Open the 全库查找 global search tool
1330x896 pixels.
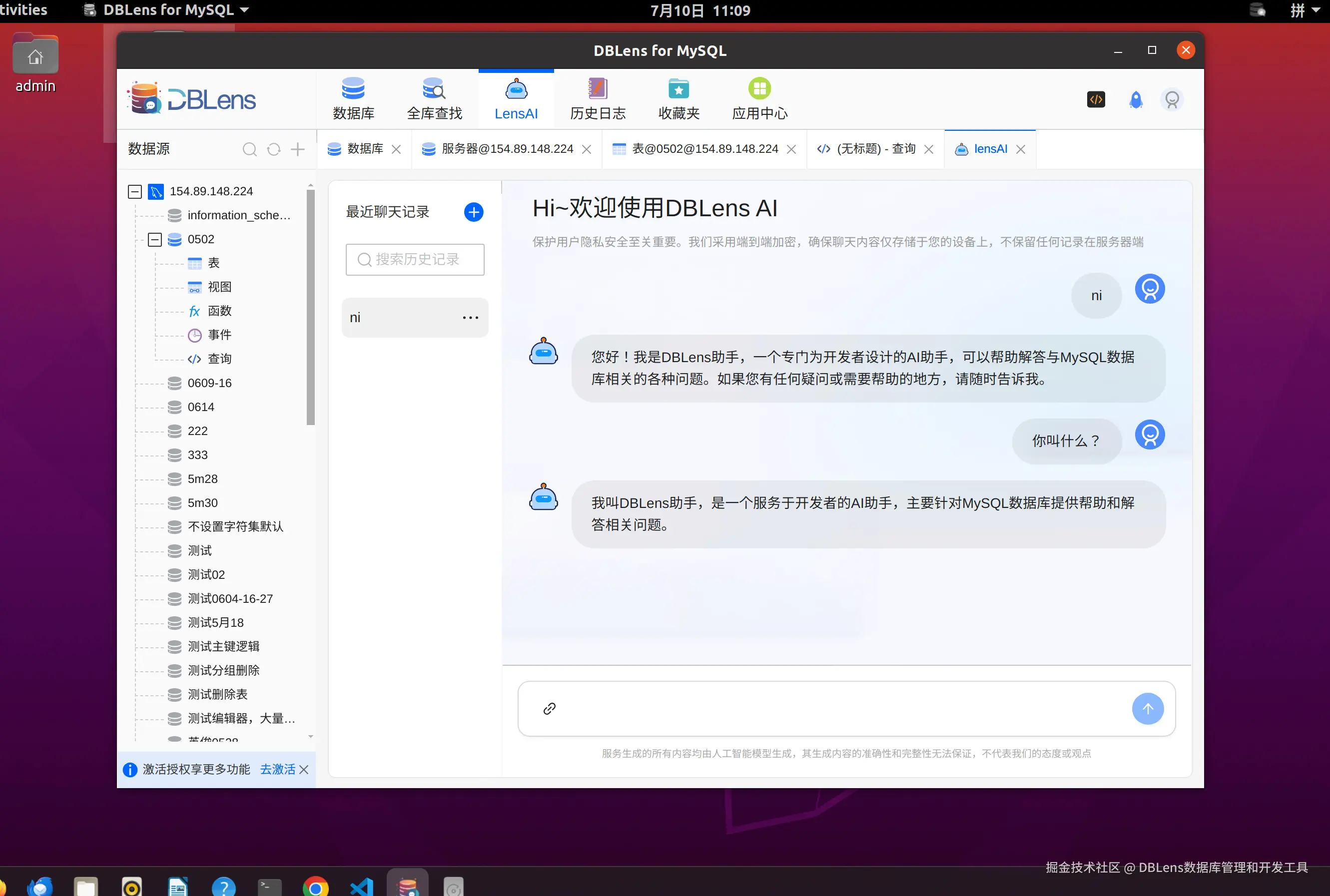click(x=434, y=98)
